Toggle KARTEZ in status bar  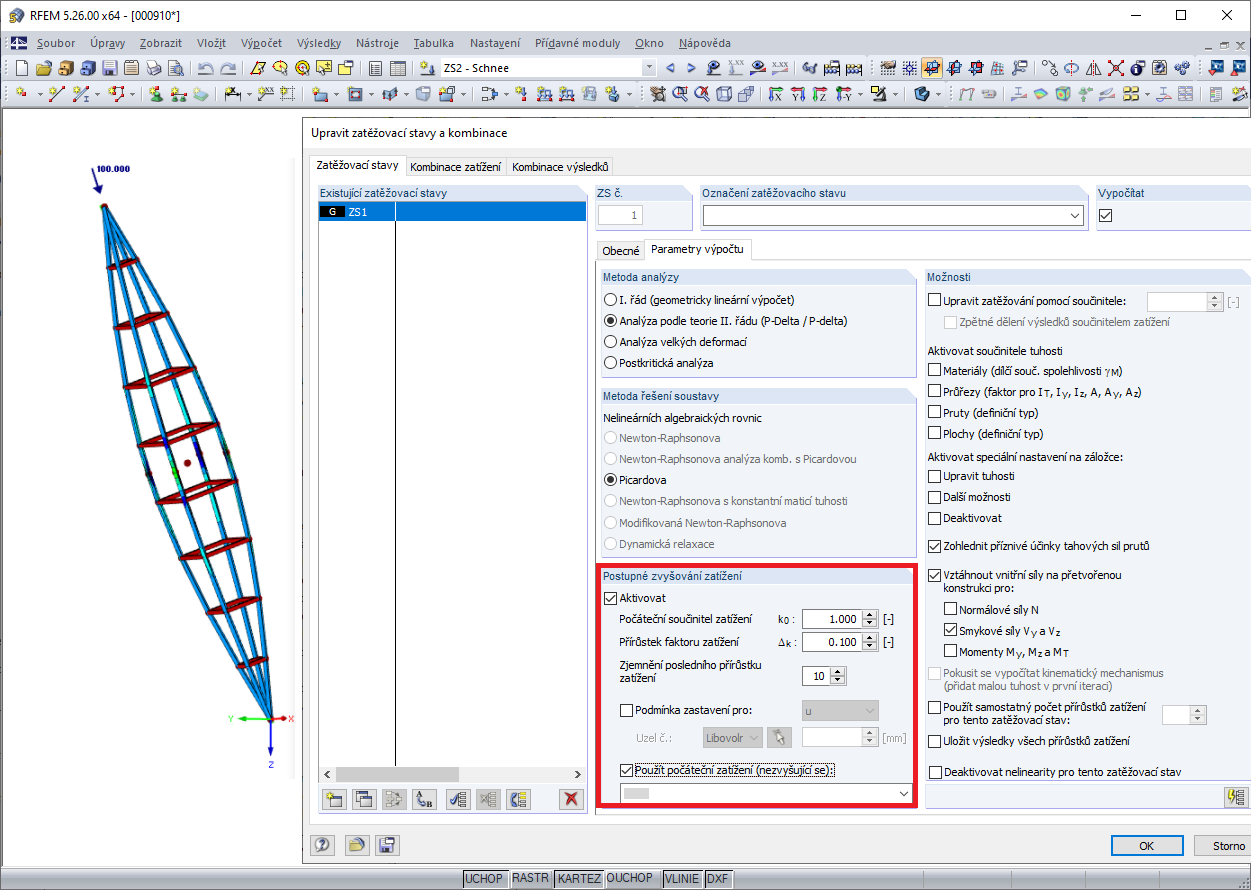(x=580, y=879)
